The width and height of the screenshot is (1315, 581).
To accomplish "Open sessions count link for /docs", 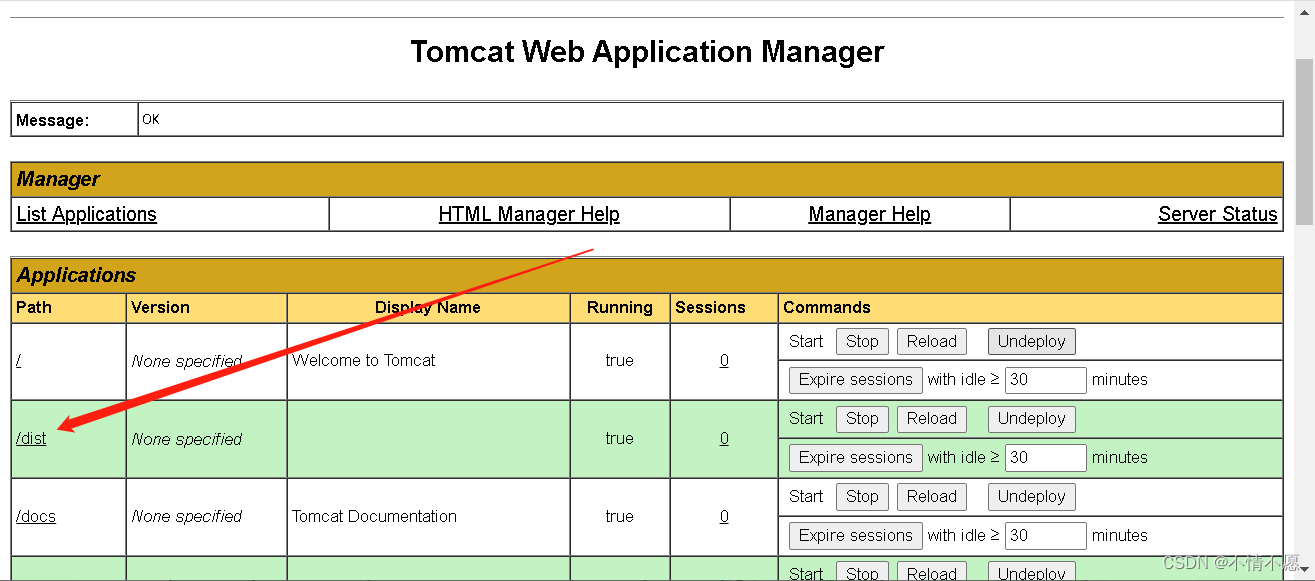I will click(x=724, y=517).
